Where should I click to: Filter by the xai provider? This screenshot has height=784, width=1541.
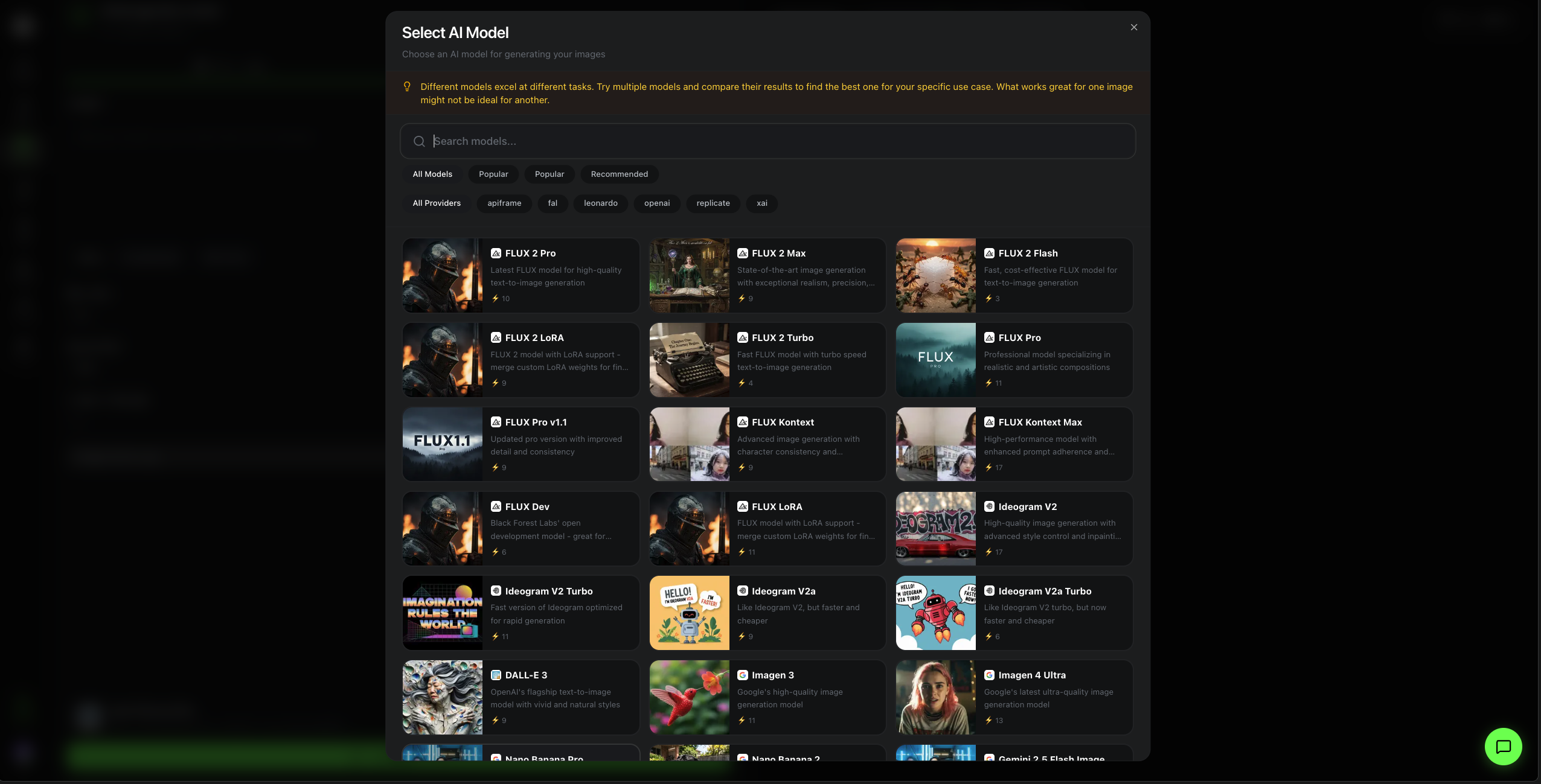click(761, 203)
